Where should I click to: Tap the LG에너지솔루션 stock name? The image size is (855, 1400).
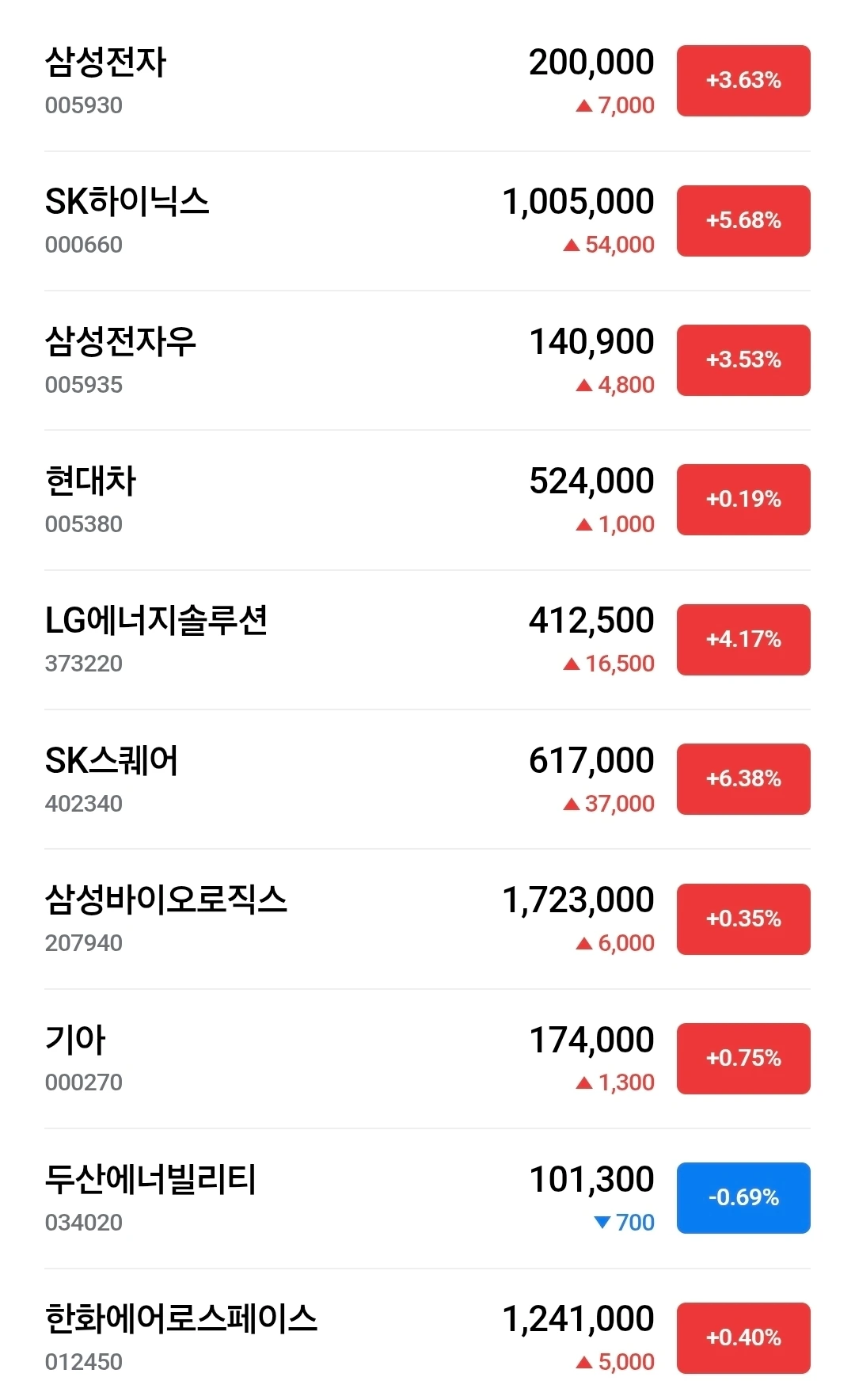point(156,621)
